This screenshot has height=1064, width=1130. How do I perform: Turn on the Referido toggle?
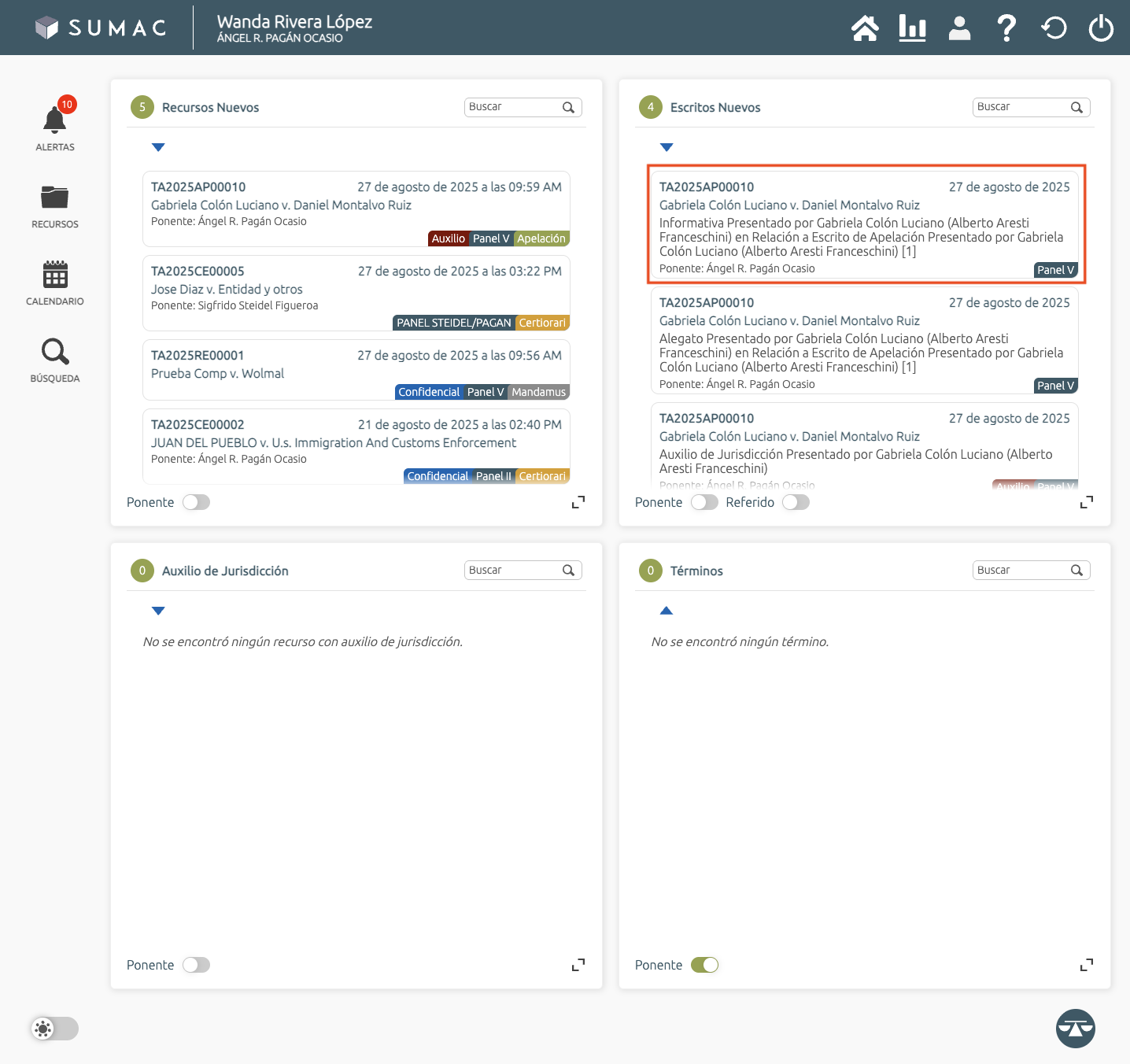(796, 502)
